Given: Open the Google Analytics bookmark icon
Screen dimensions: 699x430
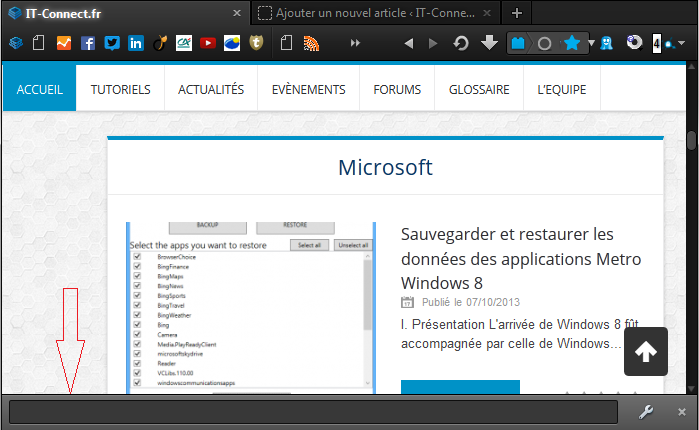Looking at the screenshot, I should pyautogui.click(x=64, y=43).
